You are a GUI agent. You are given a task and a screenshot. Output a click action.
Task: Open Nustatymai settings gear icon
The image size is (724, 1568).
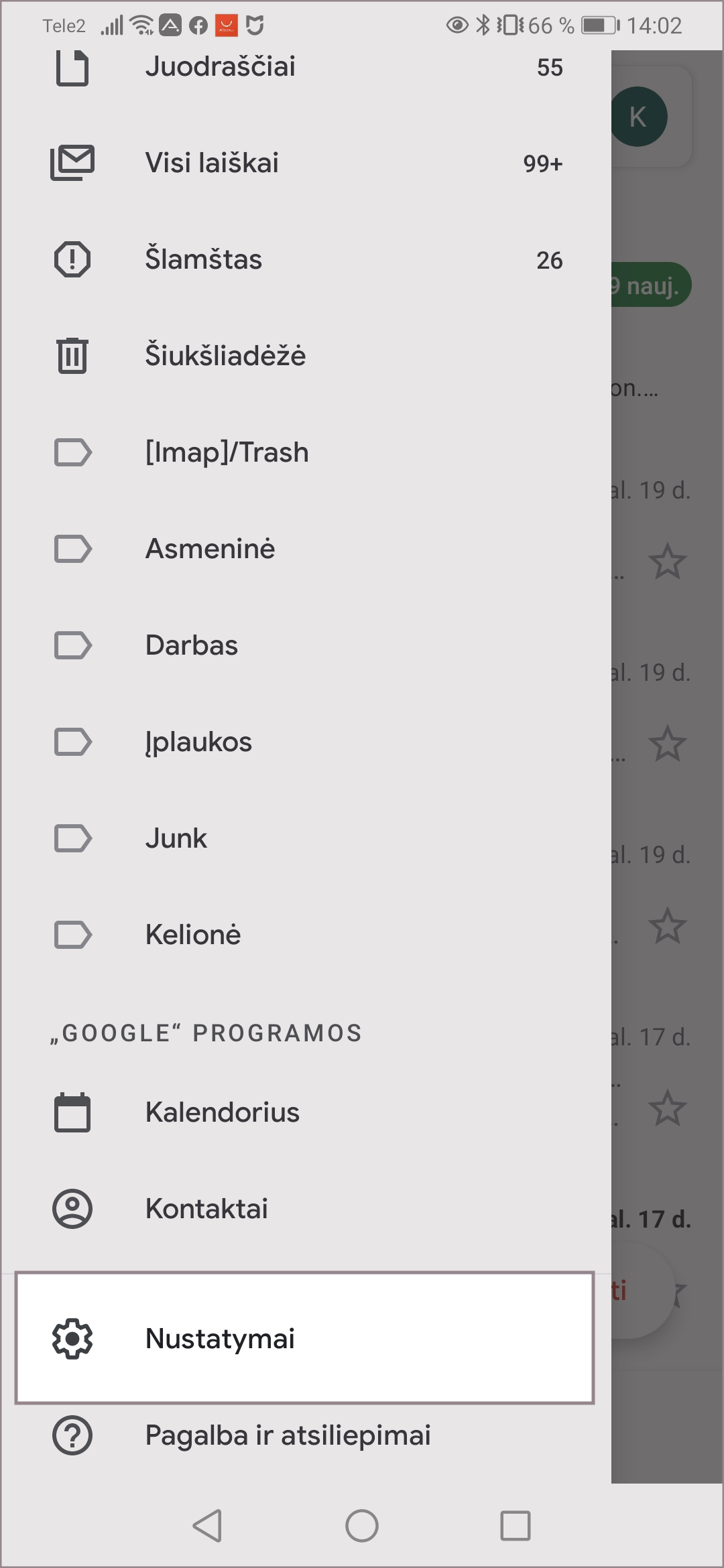[x=72, y=1339]
